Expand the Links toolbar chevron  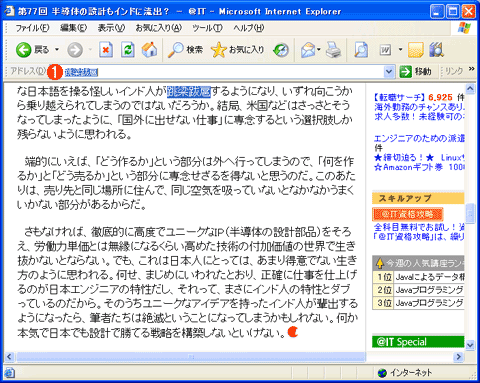point(471,69)
